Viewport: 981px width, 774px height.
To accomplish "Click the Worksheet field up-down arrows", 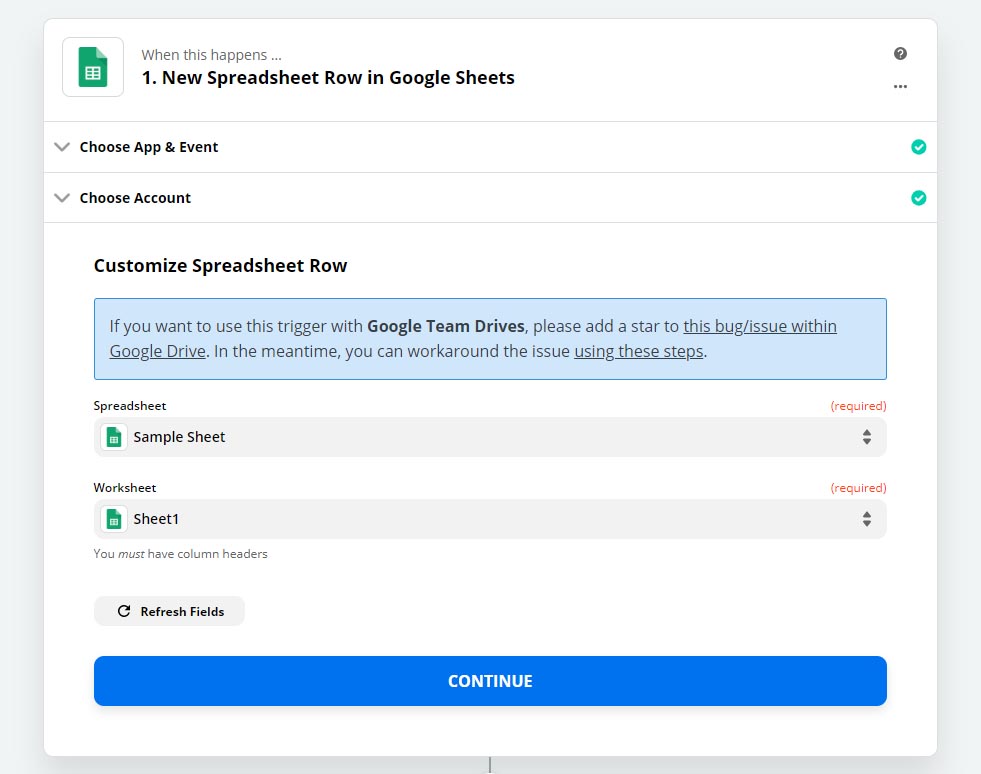I will click(867, 519).
